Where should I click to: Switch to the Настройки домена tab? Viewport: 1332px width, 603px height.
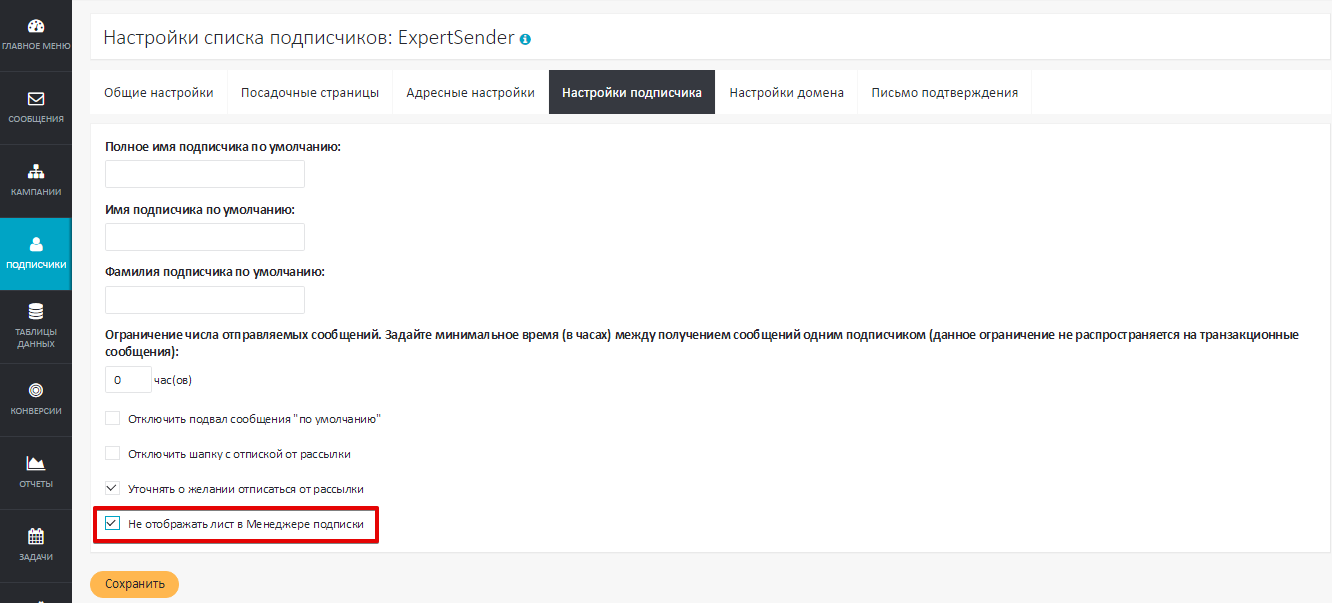[x=786, y=93]
